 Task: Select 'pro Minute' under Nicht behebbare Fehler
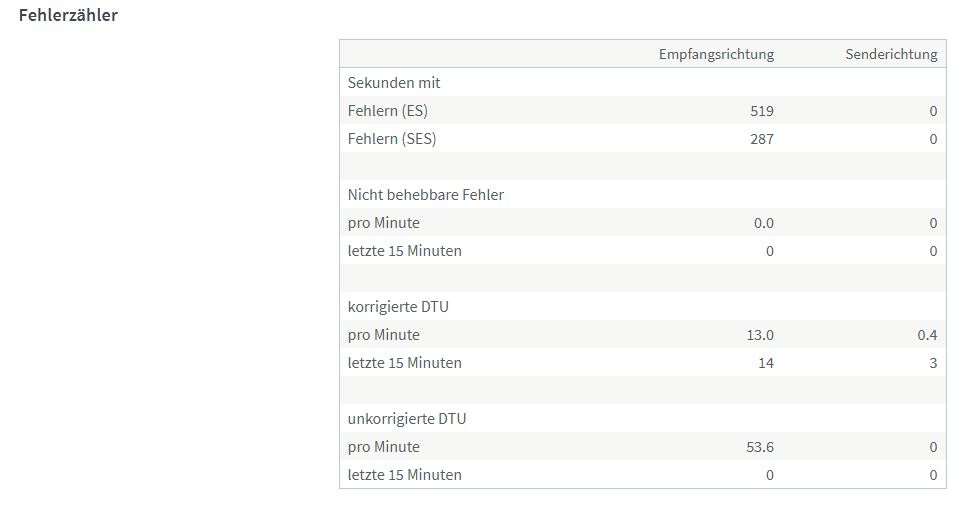tap(384, 223)
